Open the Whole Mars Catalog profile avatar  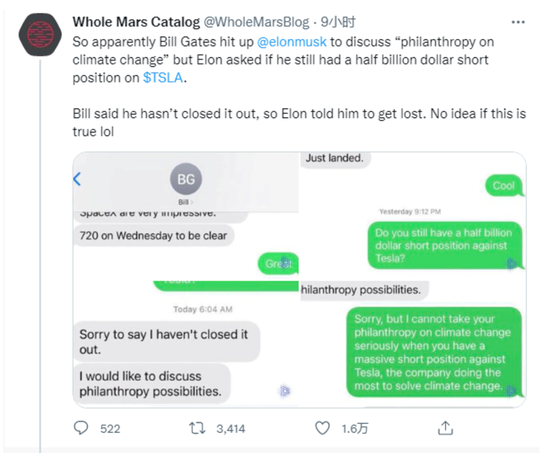[40, 34]
